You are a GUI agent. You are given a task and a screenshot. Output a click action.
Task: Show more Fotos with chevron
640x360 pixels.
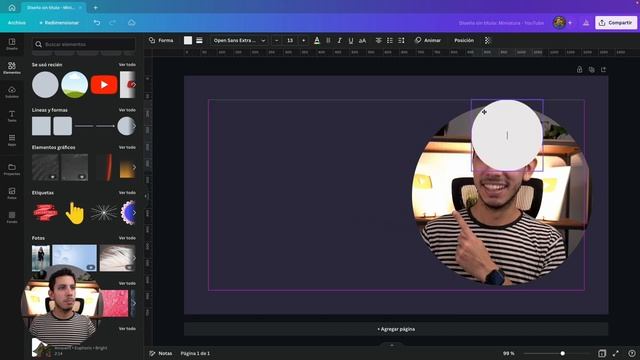tap(134, 258)
